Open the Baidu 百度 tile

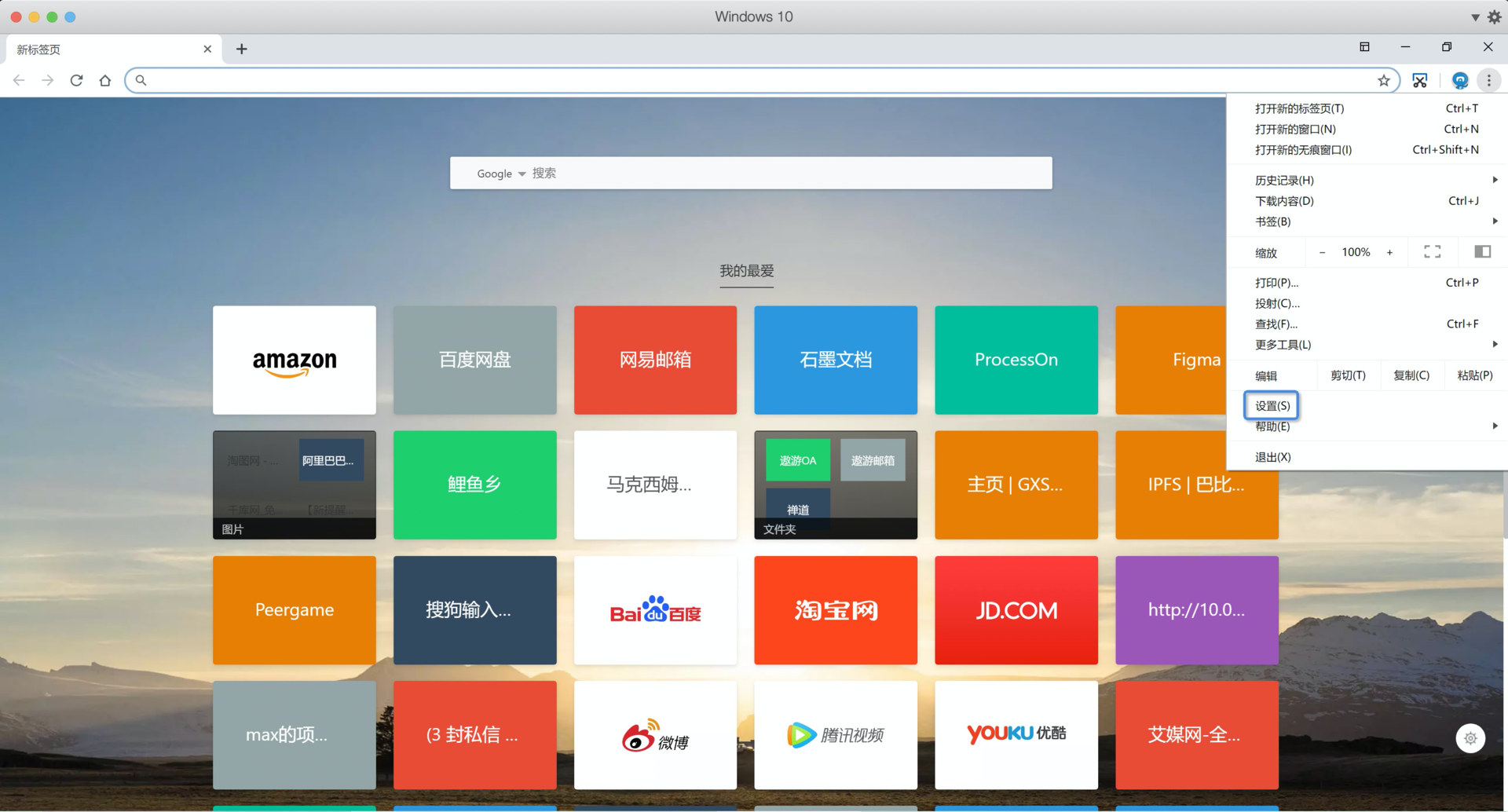pos(656,610)
